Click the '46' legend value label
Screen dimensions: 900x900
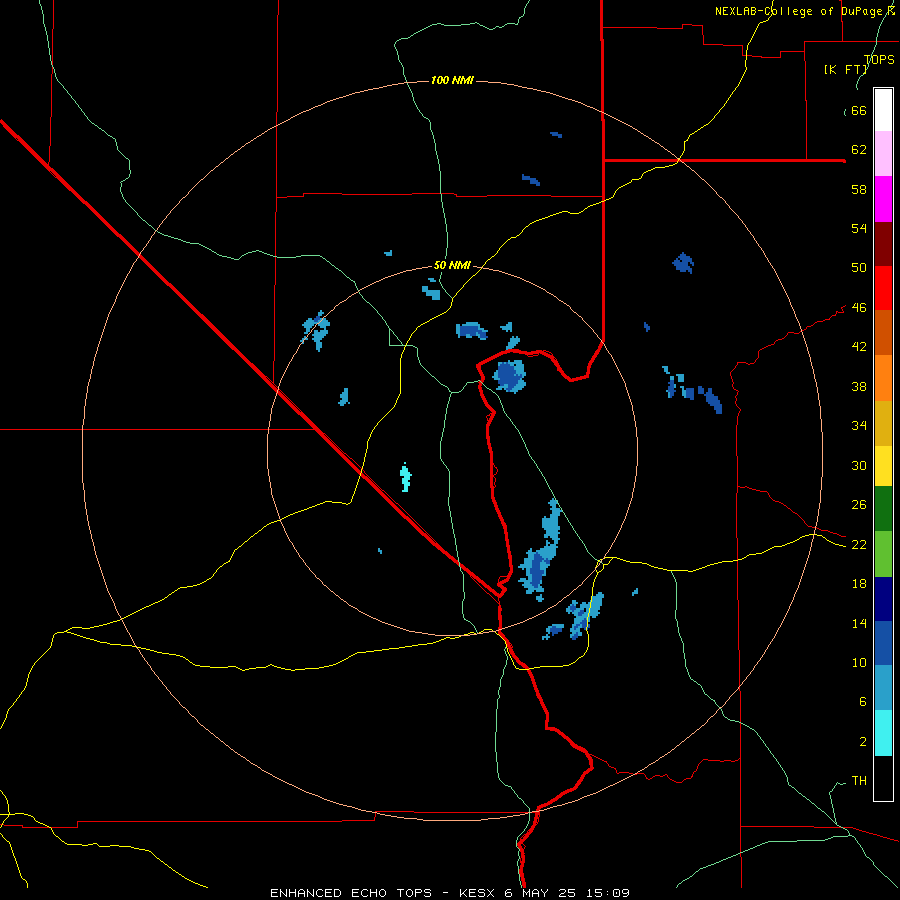coord(859,308)
